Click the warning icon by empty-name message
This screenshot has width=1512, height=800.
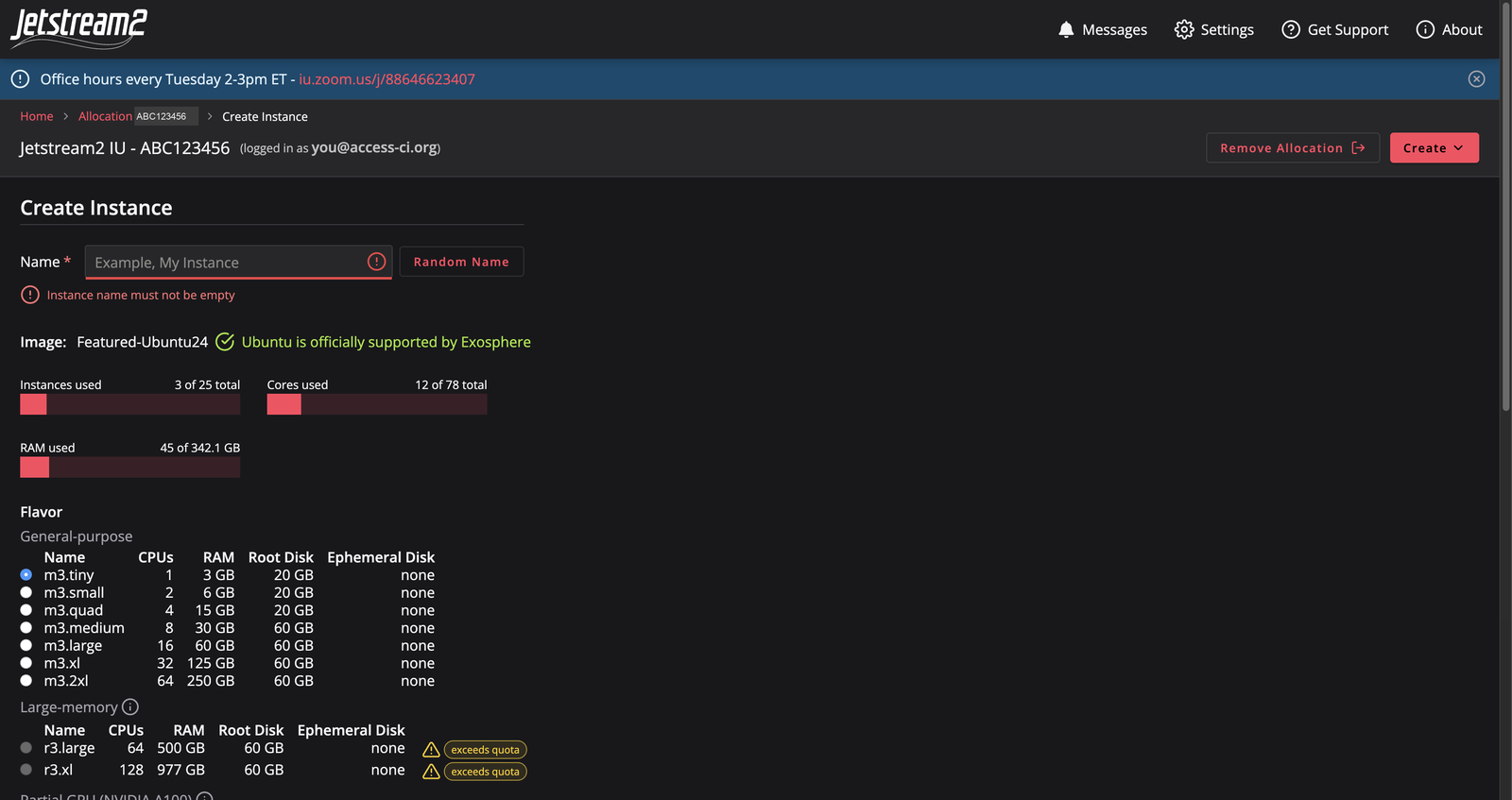(30, 295)
